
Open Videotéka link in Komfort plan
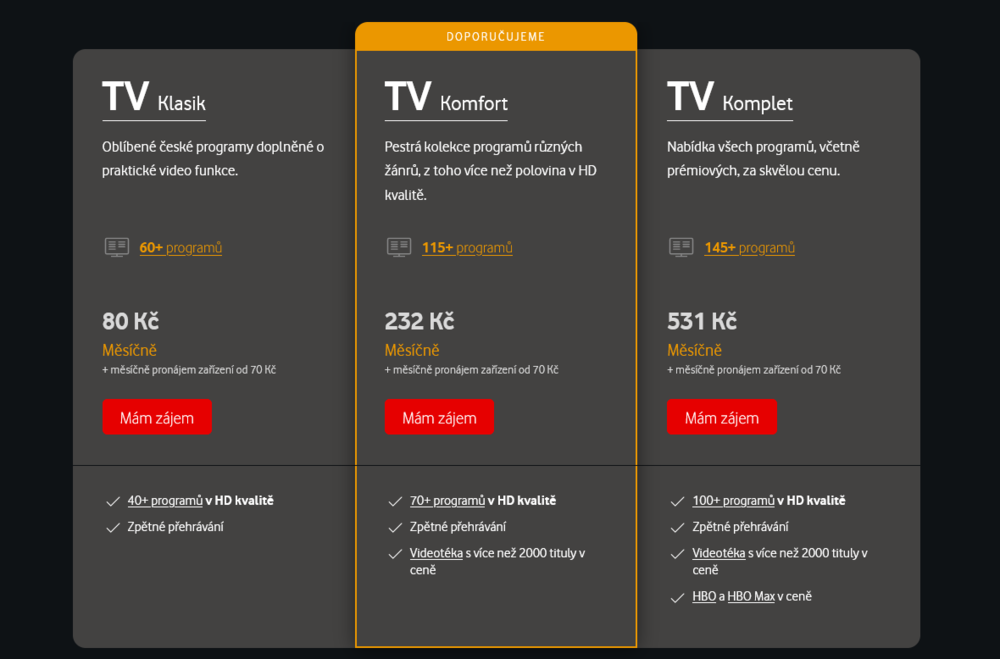(436, 553)
